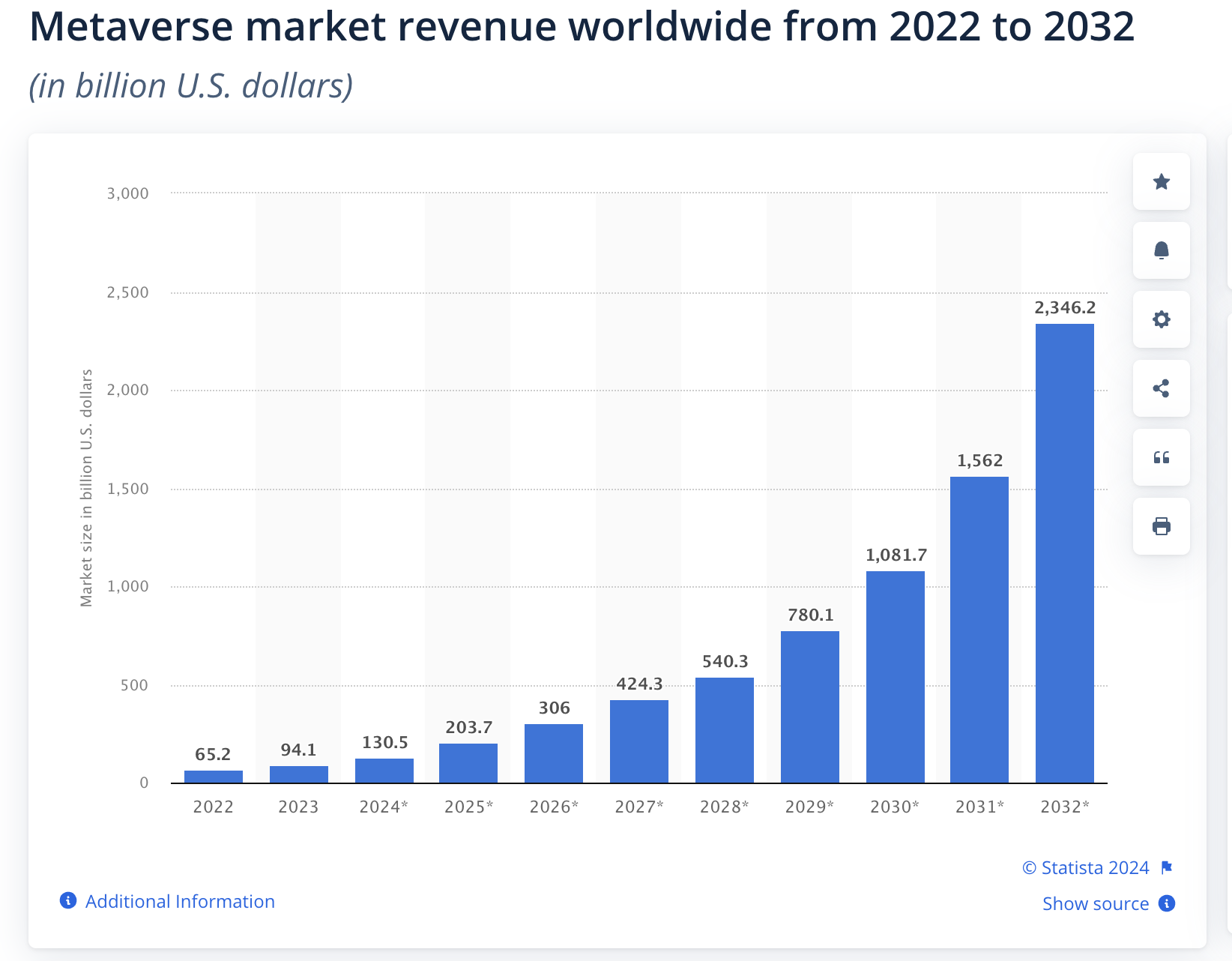Viewport: 1232px width, 961px height.
Task: Click the © Statista 2024 link
Action: [x=1085, y=867]
